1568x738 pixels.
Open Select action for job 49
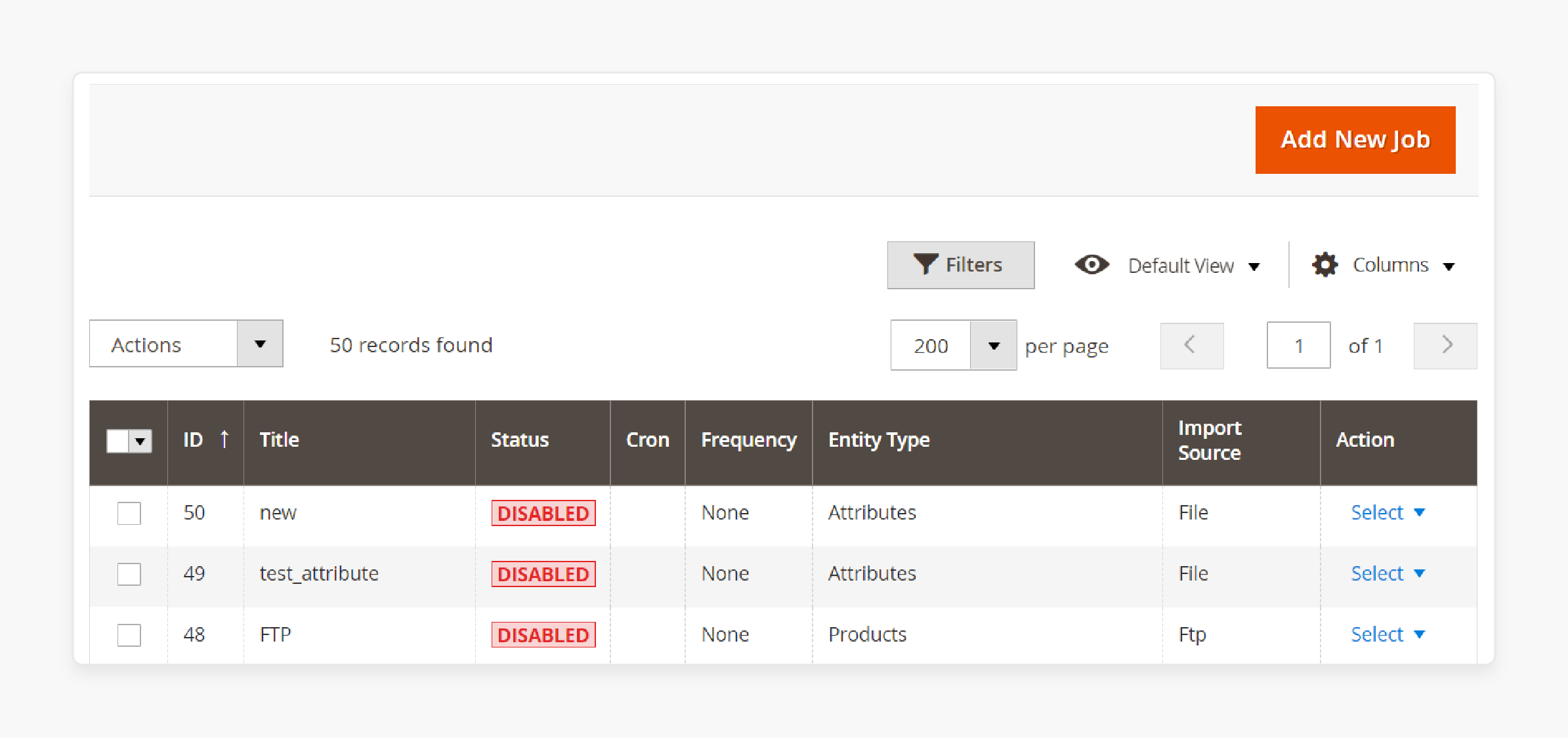point(1388,573)
